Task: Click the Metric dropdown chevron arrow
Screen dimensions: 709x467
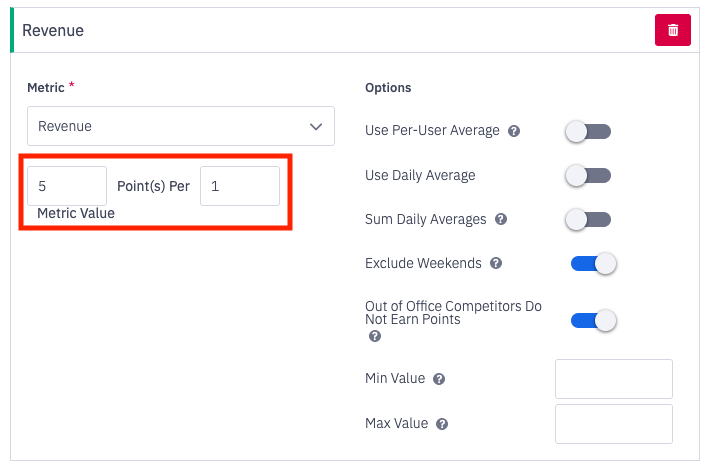Action: [x=316, y=127]
